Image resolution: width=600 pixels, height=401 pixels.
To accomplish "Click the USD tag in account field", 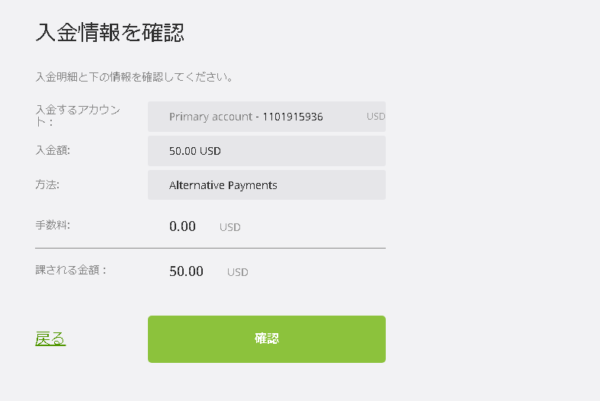I will pyautogui.click(x=375, y=116).
